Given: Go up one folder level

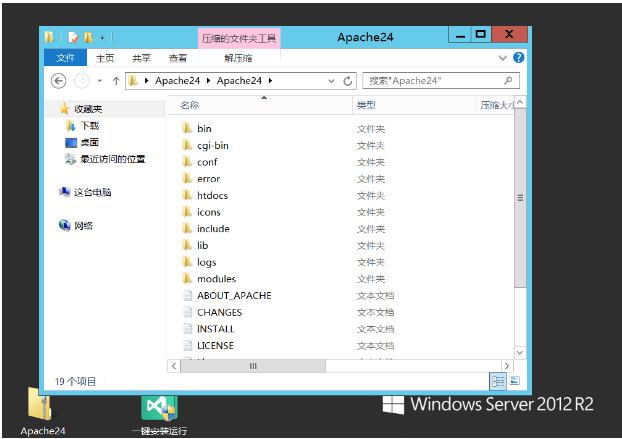Looking at the screenshot, I should [x=116, y=81].
